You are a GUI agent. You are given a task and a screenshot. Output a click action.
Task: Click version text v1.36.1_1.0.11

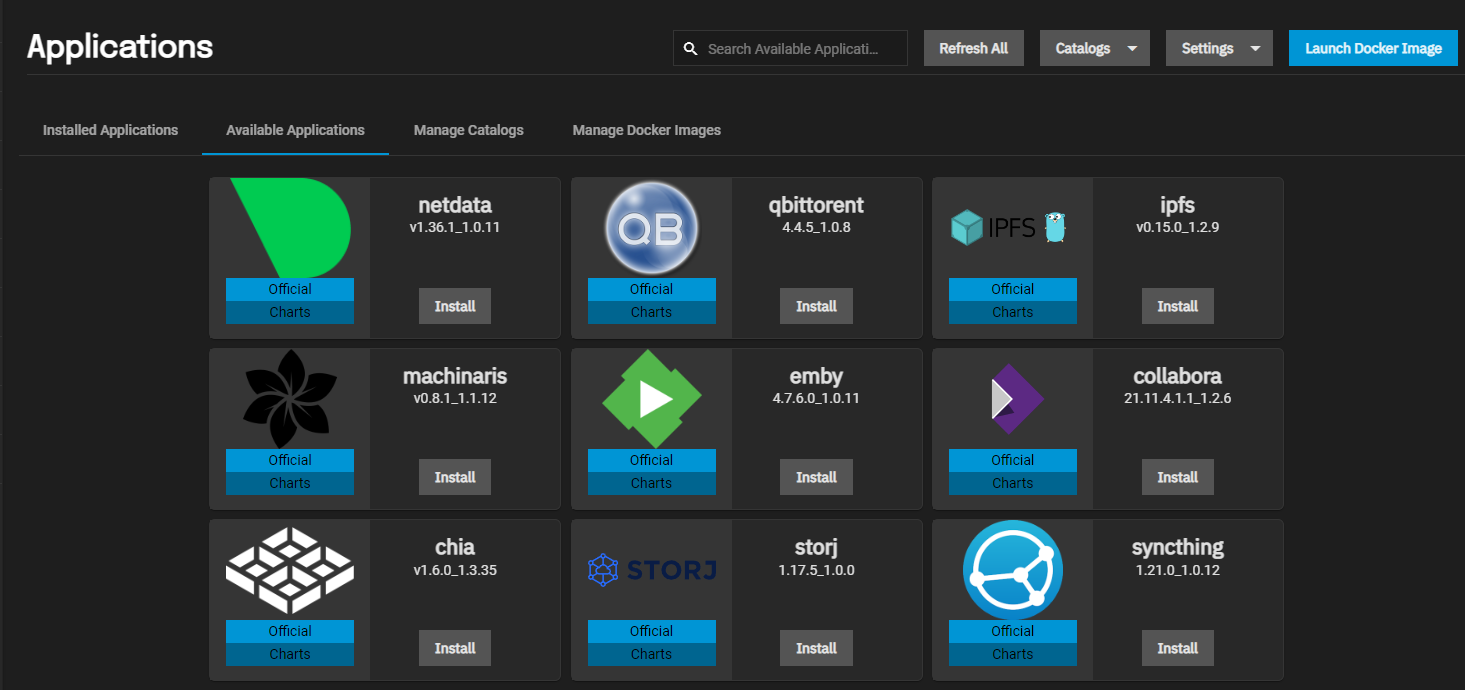click(455, 227)
